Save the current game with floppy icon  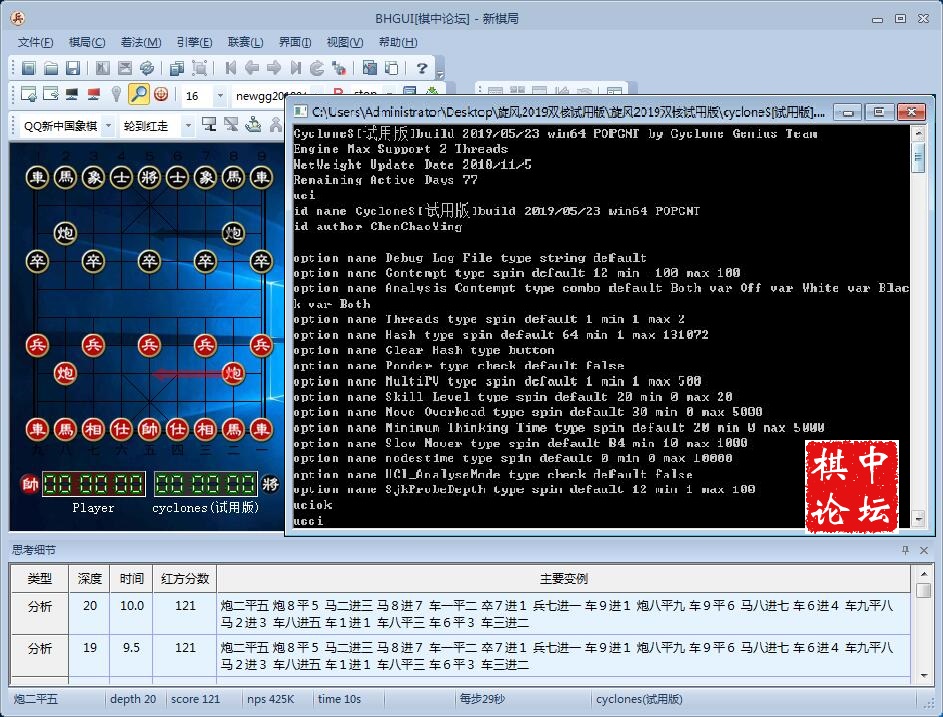point(73,68)
